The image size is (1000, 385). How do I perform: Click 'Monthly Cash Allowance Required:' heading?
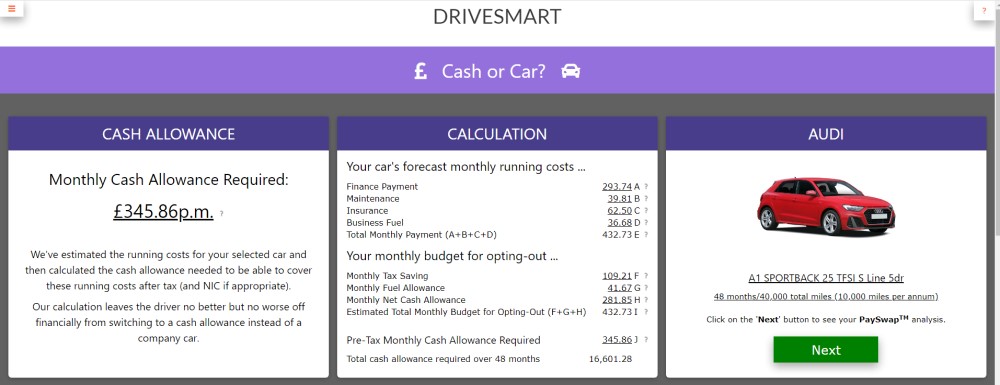pyautogui.click(x=168, y=180)
